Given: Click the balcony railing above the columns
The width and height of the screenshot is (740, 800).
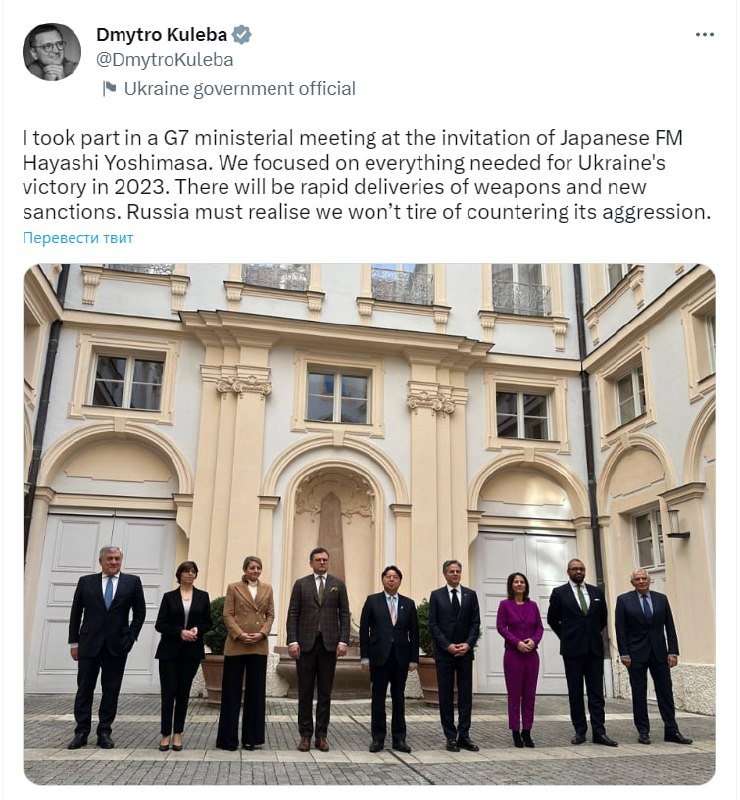Looking at the screenshot, I should pos(403,286).
